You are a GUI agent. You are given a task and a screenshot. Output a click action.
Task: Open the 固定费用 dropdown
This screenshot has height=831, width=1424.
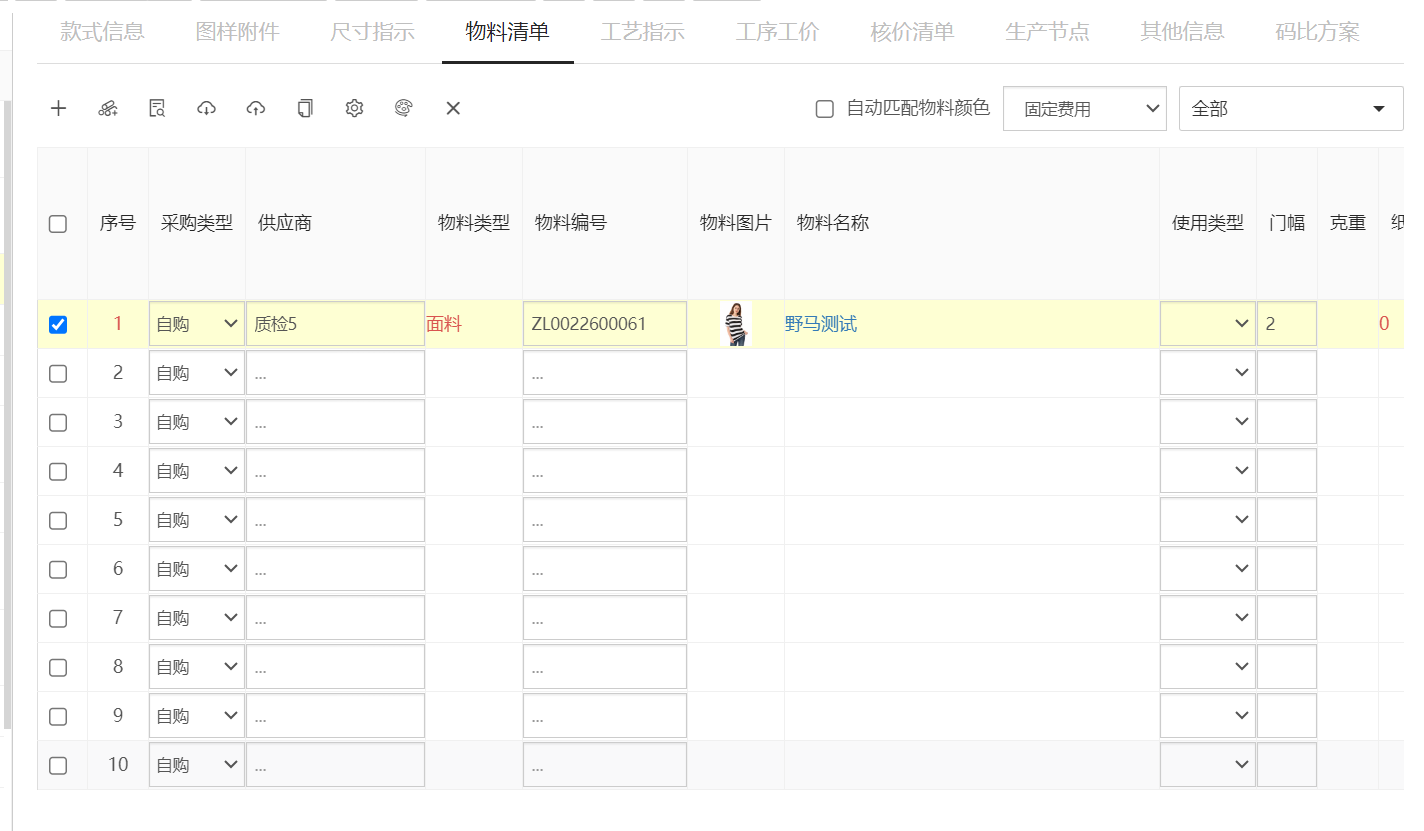(1084, 109)
